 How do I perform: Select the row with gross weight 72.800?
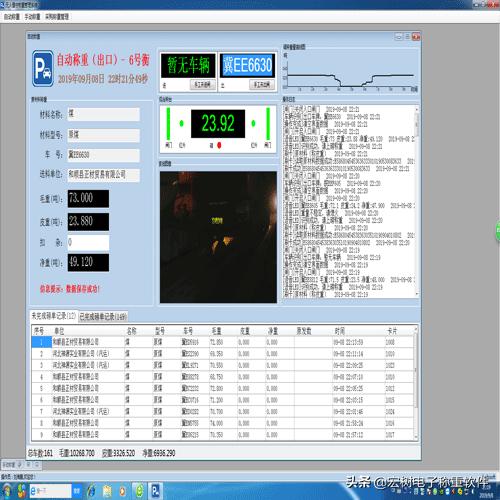(223, 388)
